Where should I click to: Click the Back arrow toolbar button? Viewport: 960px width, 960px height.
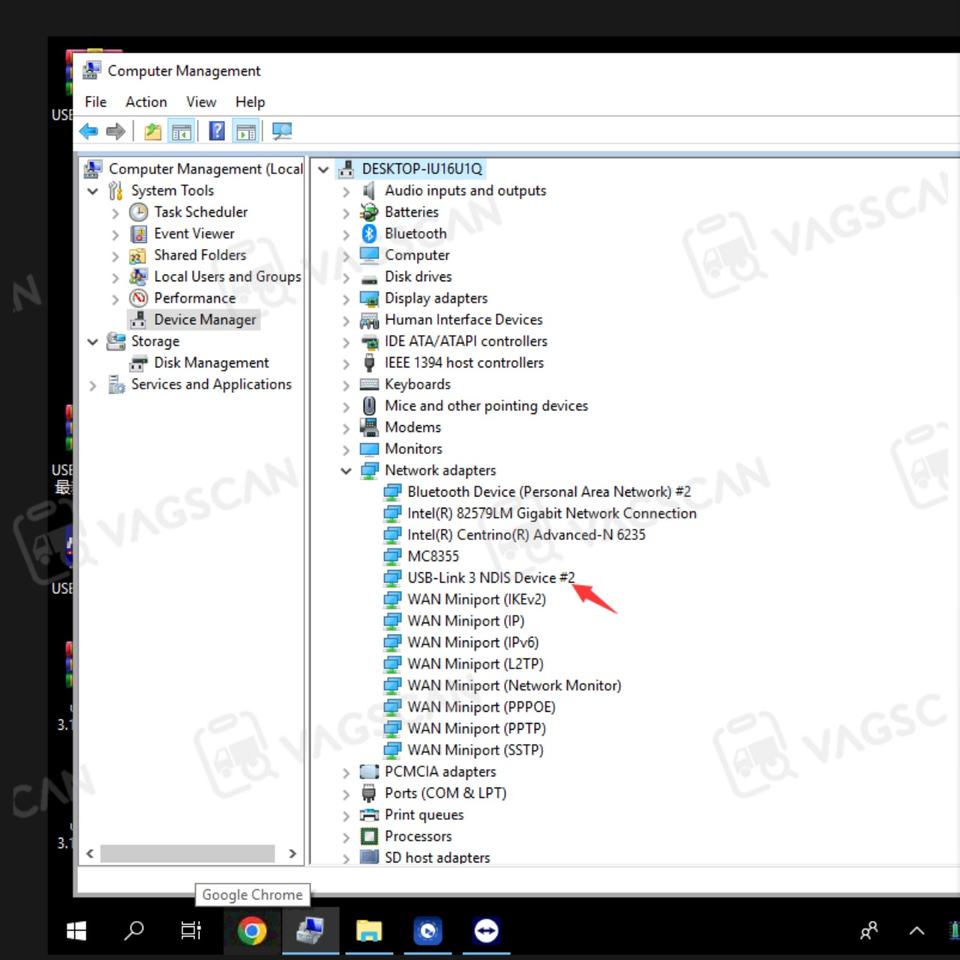click(x=89, y=131)
